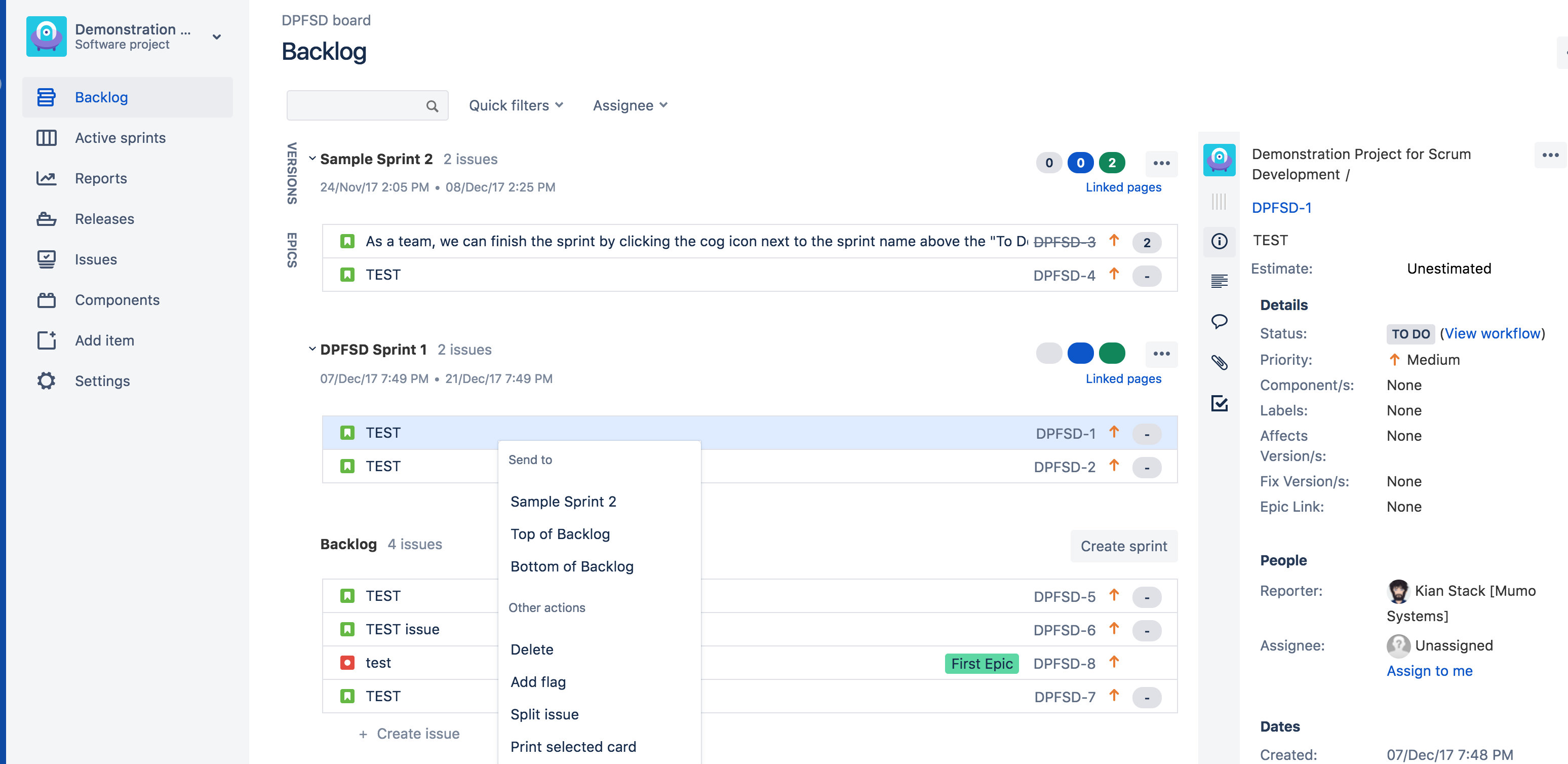Click the attachments paperclip icon
Screen dimensions: 1568x764
click(1219, 362)
